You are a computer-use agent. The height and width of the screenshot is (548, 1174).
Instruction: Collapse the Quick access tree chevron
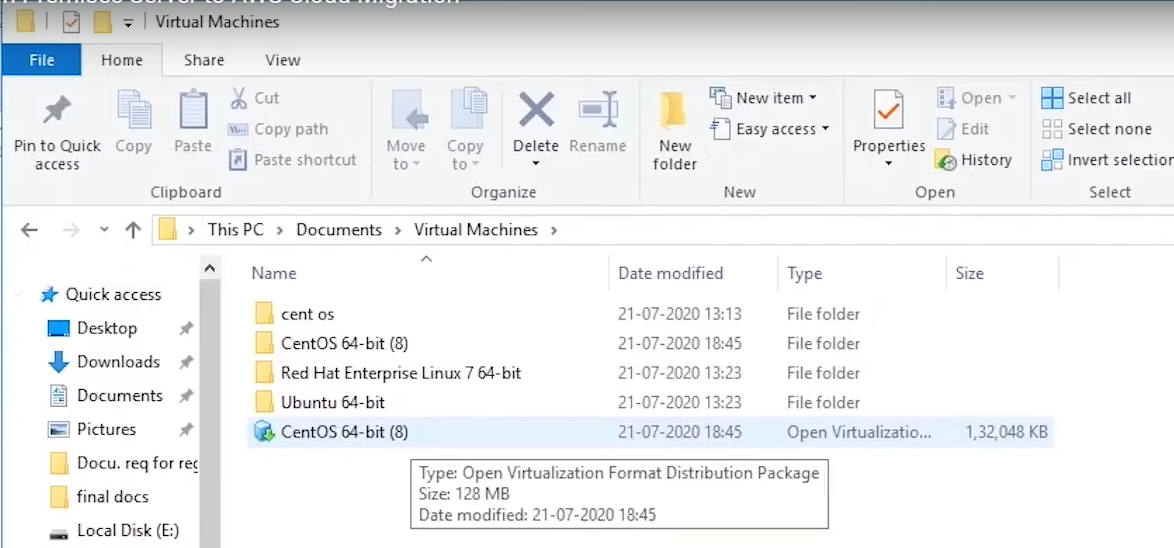pyautogui.click(x=19, y=295)
